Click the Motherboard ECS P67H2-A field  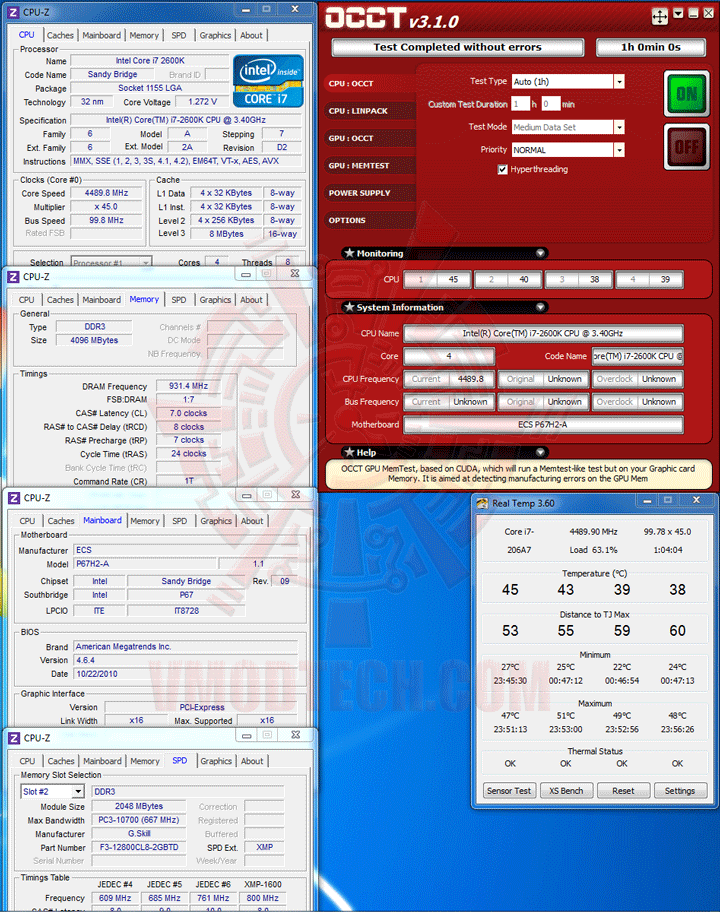543,425
